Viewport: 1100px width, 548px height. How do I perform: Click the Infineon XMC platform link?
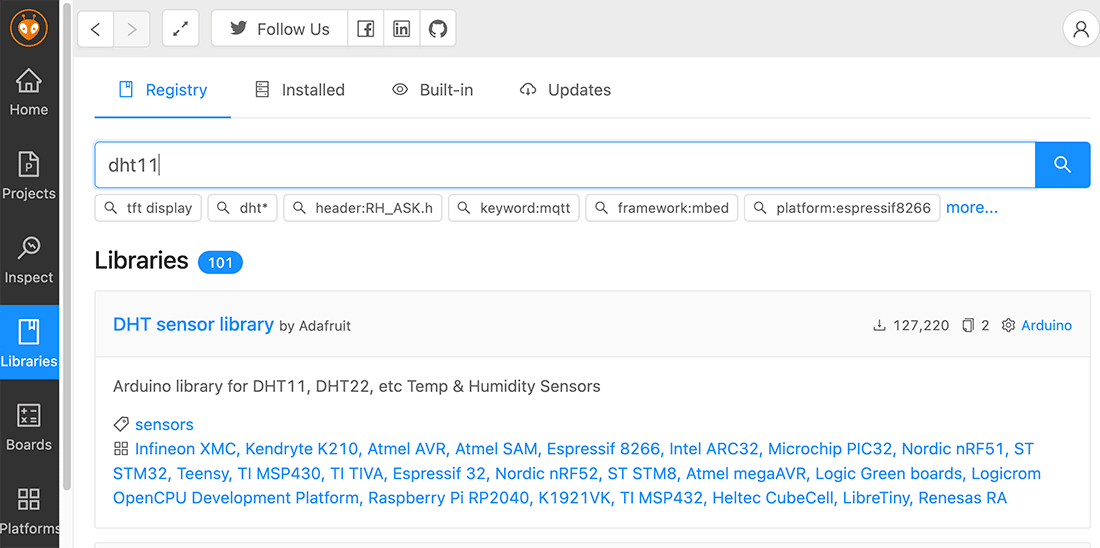pos(186,449)
